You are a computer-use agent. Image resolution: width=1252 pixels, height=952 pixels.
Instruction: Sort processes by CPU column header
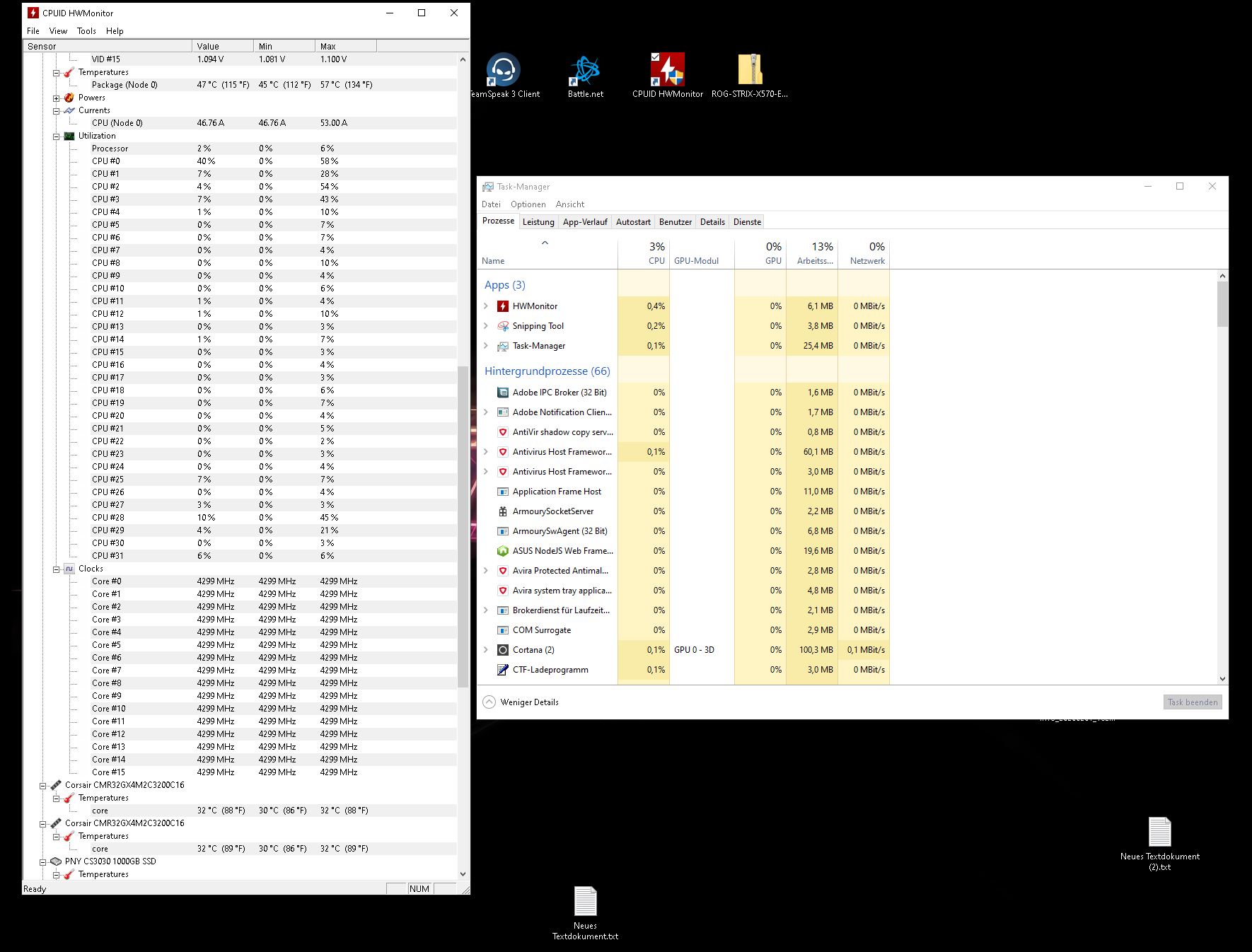point(644,253)
